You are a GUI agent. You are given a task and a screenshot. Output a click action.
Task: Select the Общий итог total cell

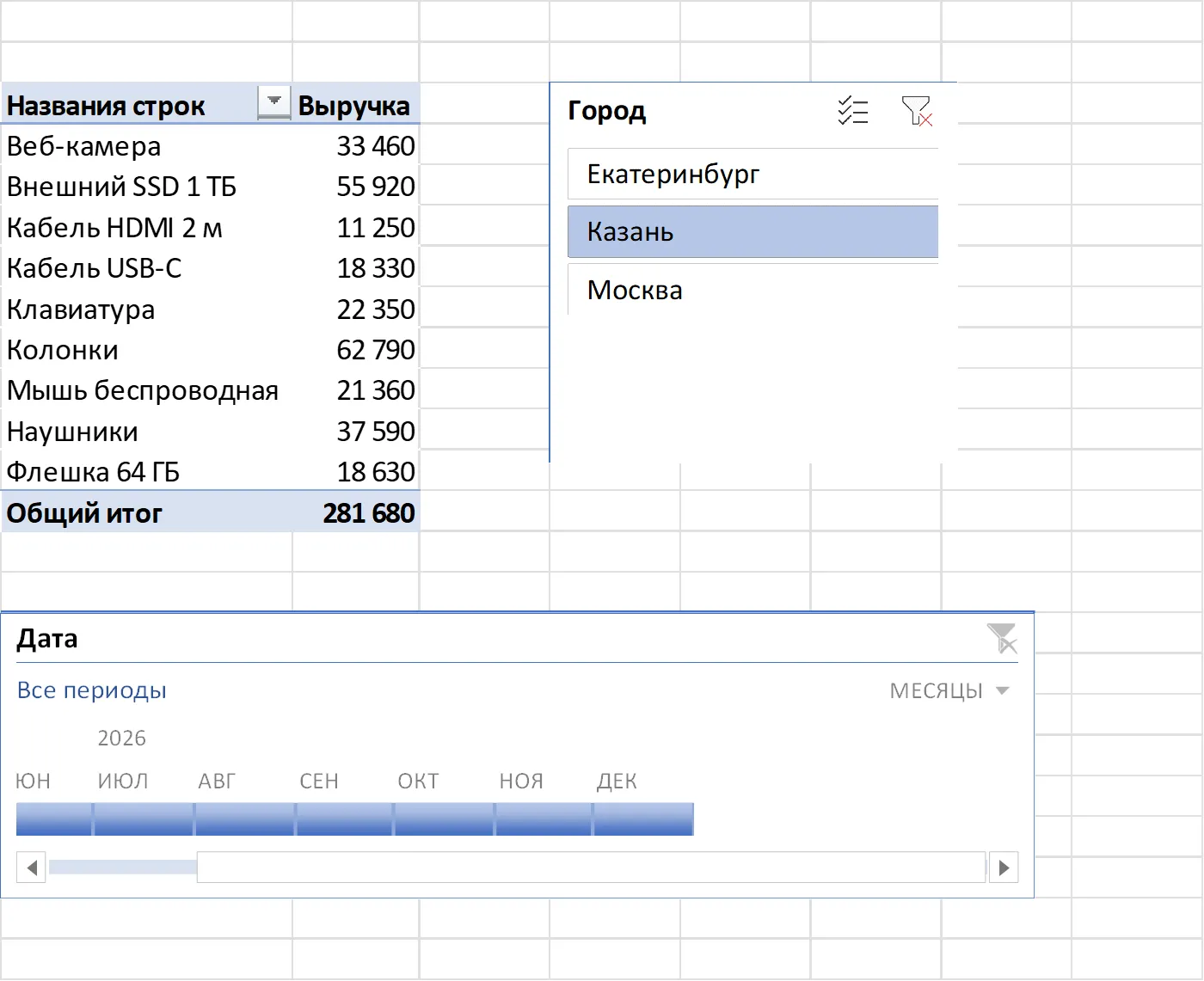84,513
